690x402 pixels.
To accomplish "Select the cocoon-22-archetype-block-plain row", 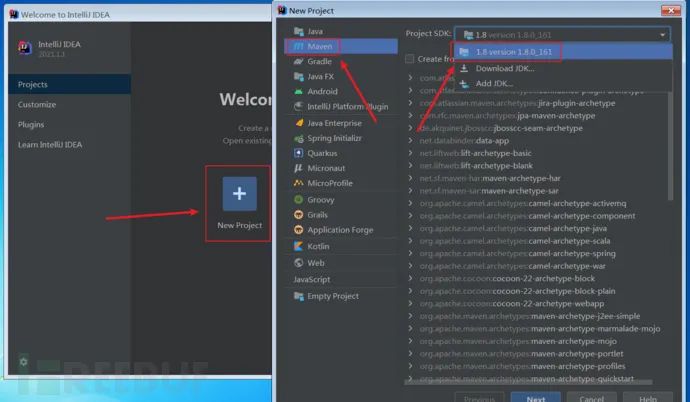I will (x=535, y=291).
